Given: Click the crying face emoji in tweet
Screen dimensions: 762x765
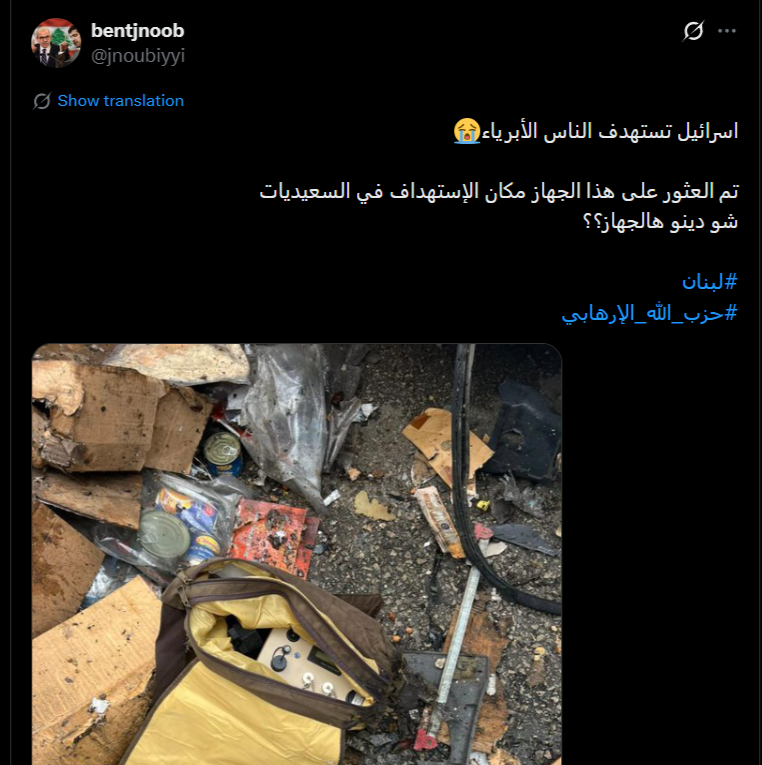Looking at the screenshot, I should pos(467,131).
